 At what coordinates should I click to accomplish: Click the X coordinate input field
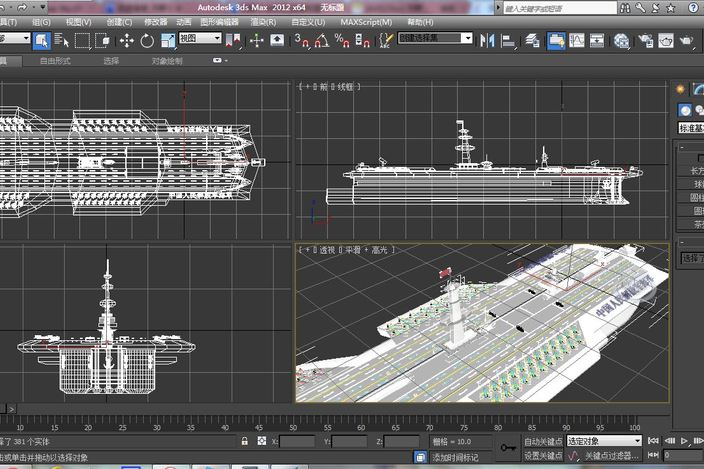click(296, 441)
